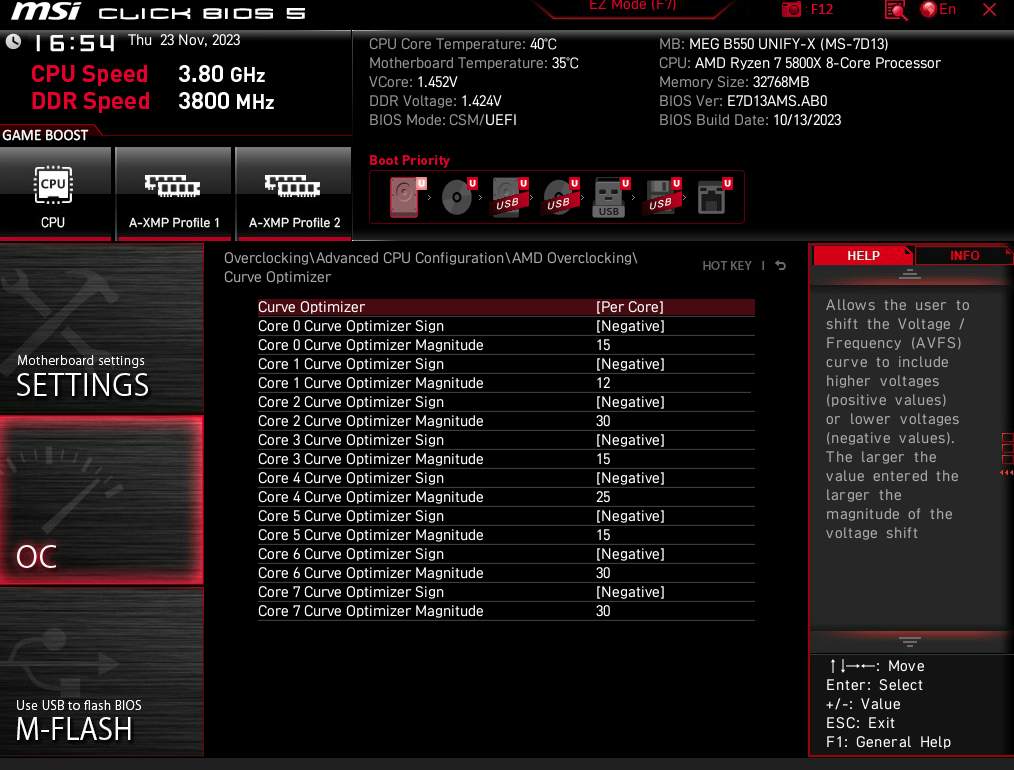Click the MSI logo
The height and width of the screenshot is (770, 1014).
[46, 11]
